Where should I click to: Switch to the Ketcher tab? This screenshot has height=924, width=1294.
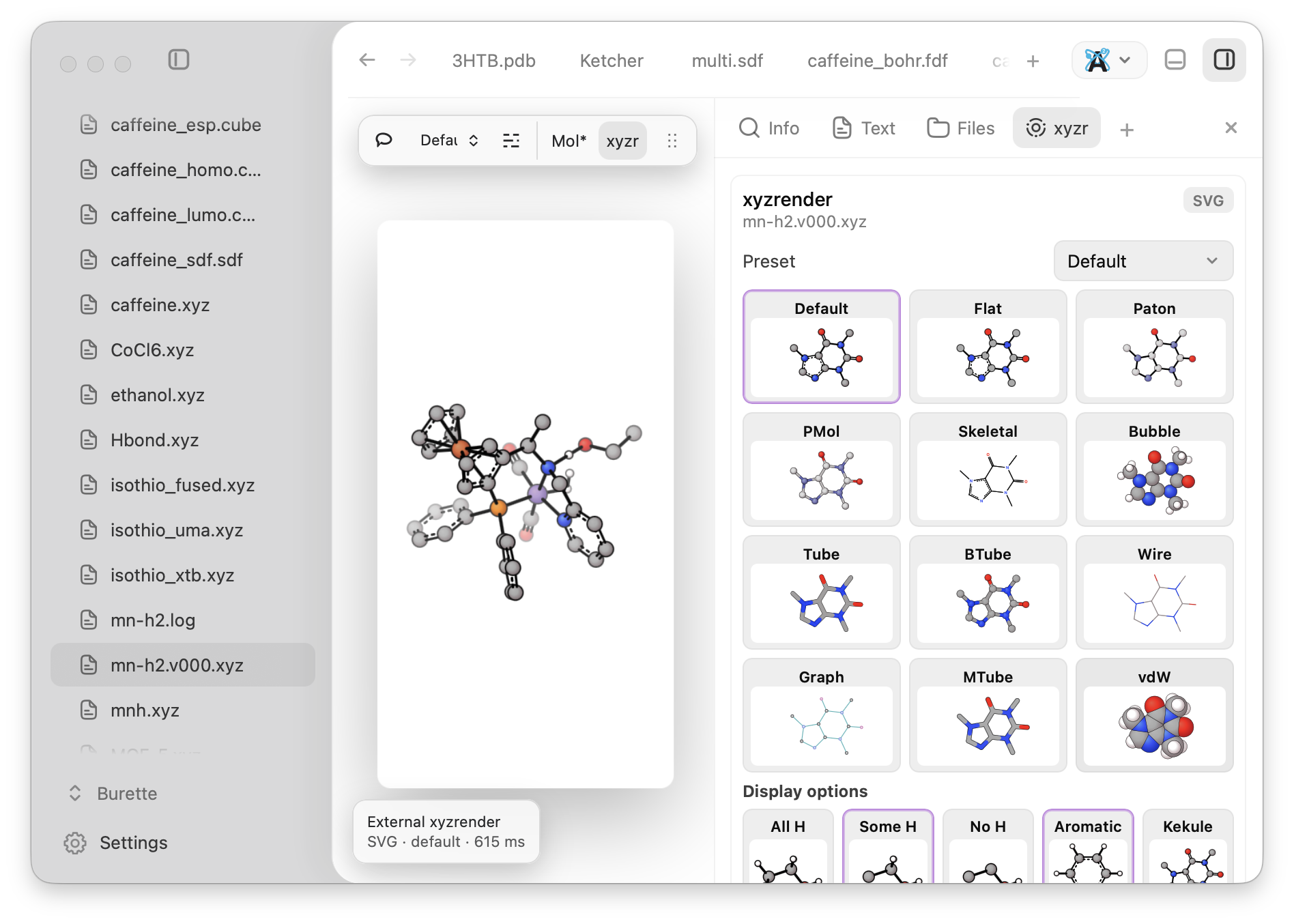(612, 61)
